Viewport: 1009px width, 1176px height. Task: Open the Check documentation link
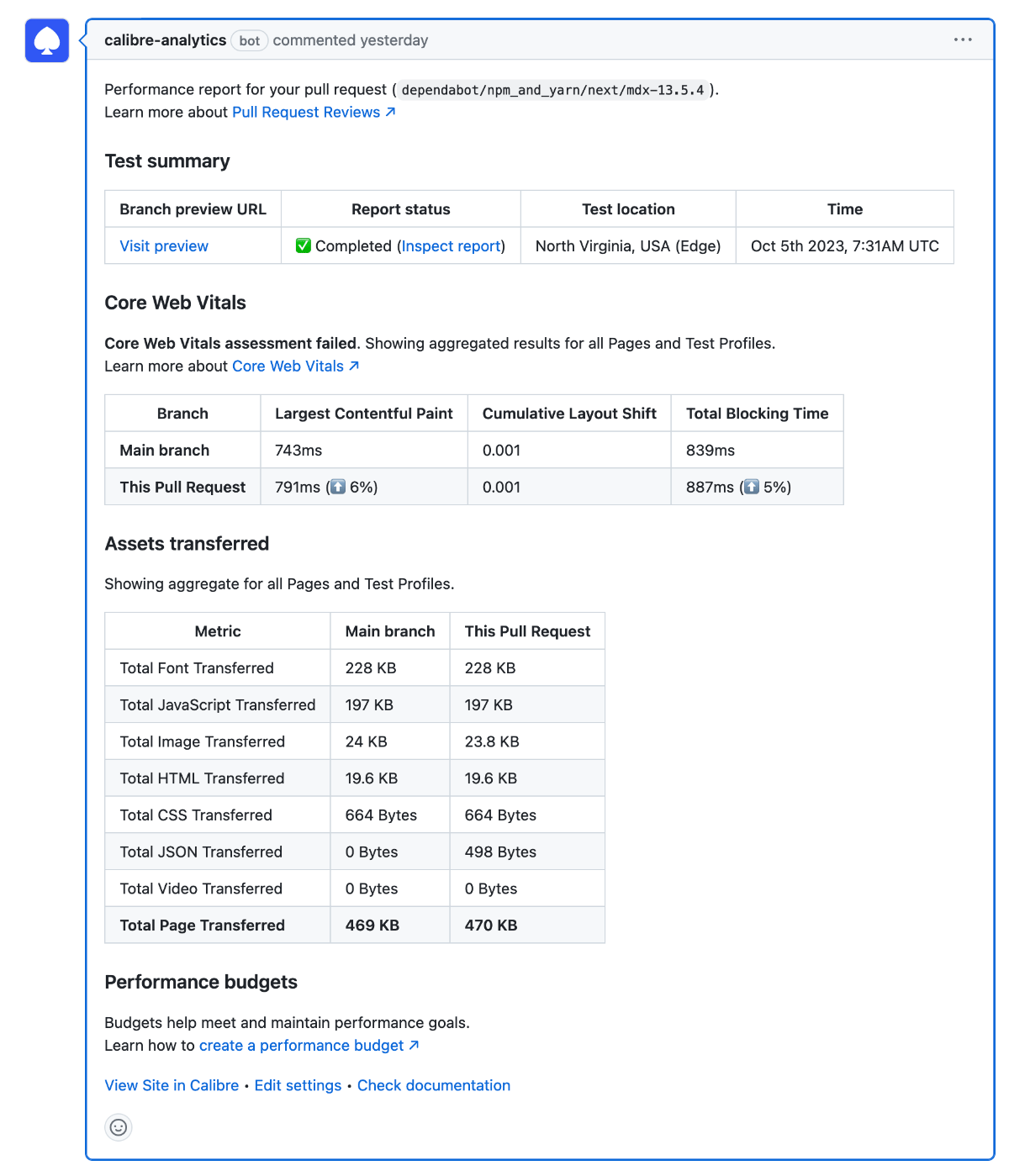(x=433, y=1085)
